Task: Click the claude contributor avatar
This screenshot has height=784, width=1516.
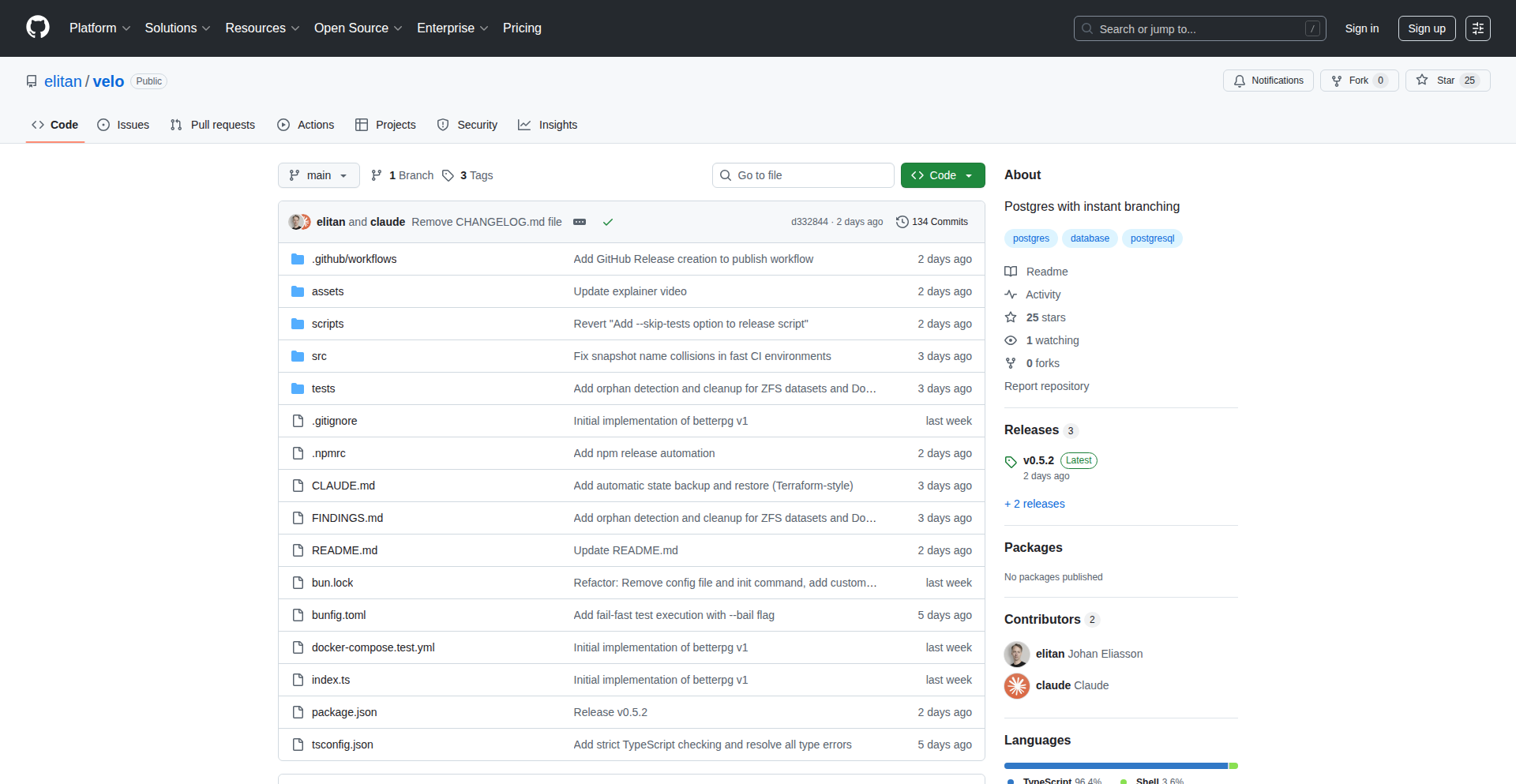Action: click(x=1017, y=685)
